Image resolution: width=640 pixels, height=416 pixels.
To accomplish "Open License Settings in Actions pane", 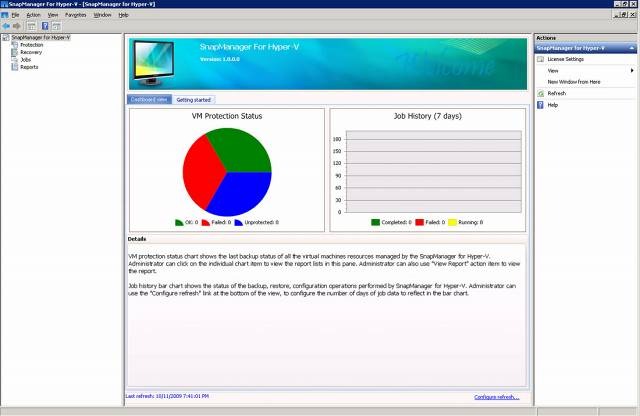I will coord(565,59).
